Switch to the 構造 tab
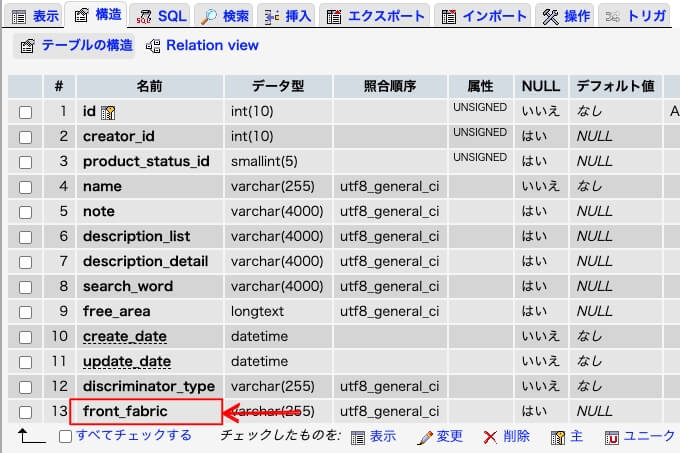 [x=97, y=15]
